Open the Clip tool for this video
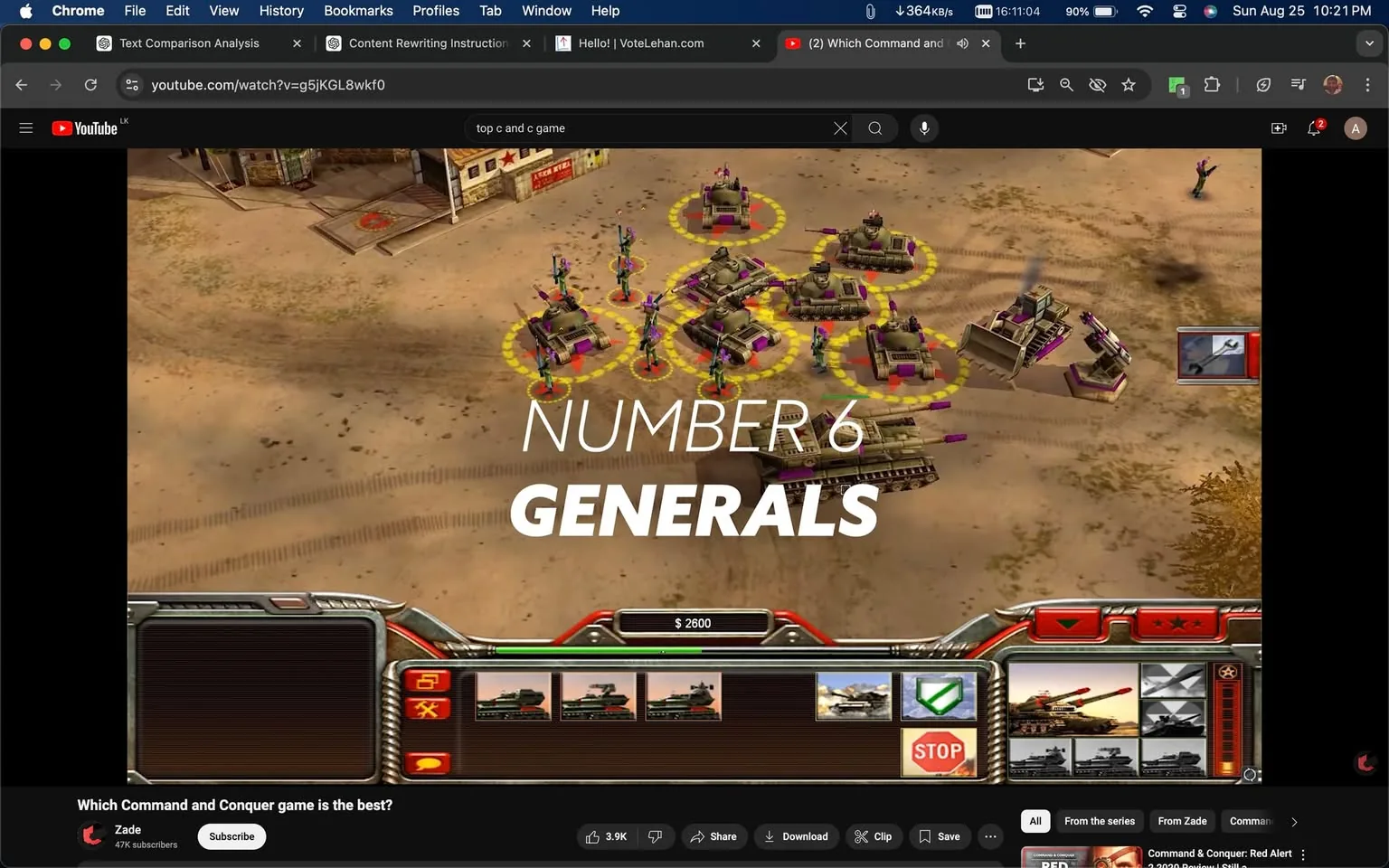 (874, 836)
